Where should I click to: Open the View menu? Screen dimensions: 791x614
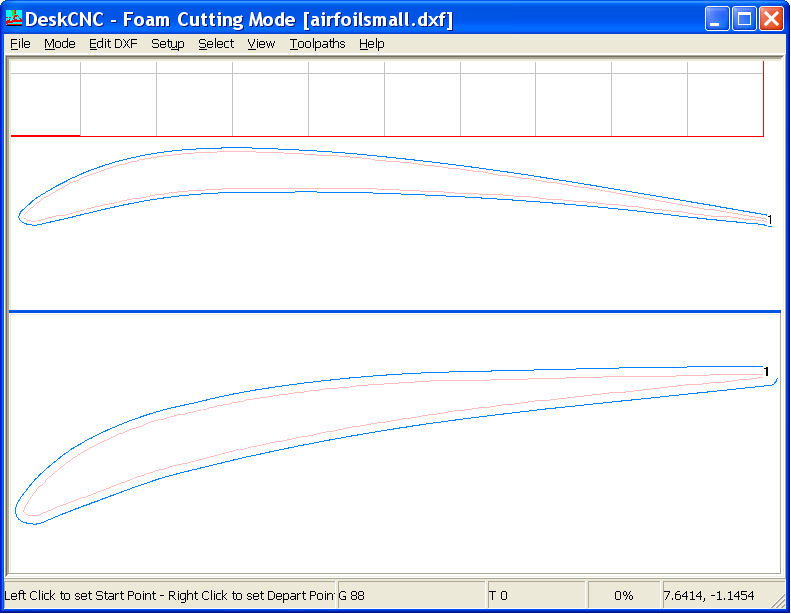(x=261, y=44)
